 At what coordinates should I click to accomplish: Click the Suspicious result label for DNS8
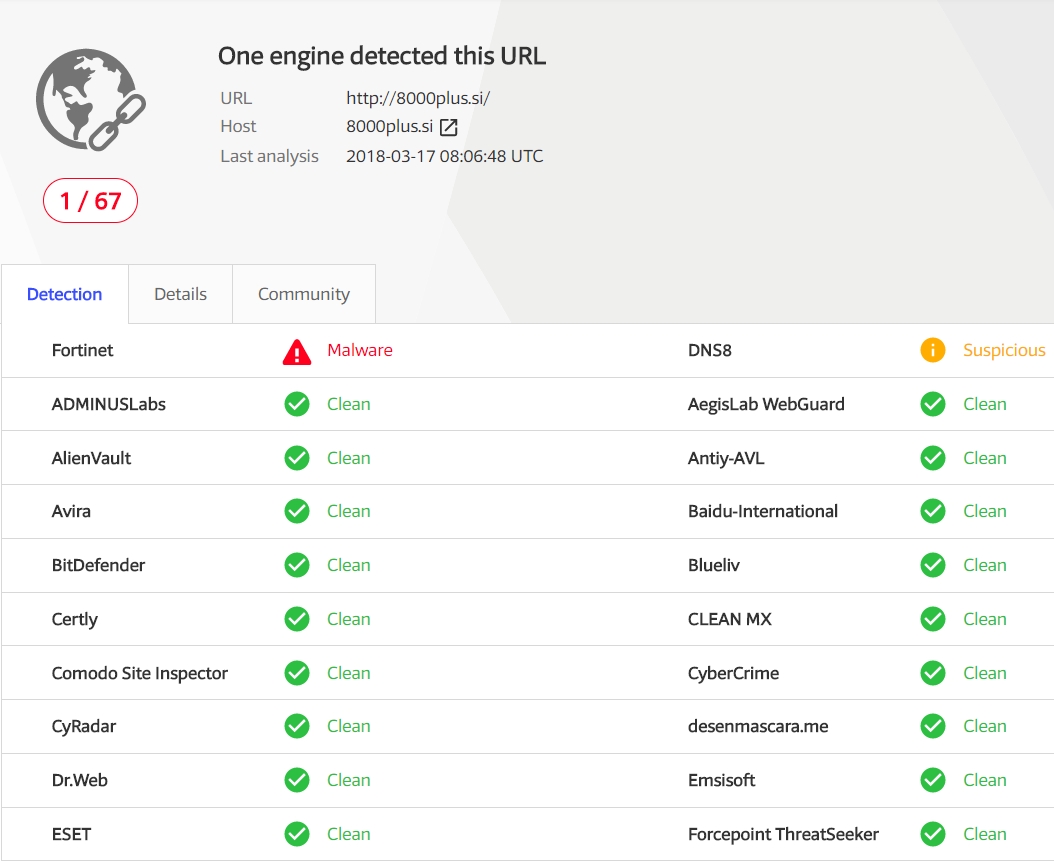point(1004,350)
